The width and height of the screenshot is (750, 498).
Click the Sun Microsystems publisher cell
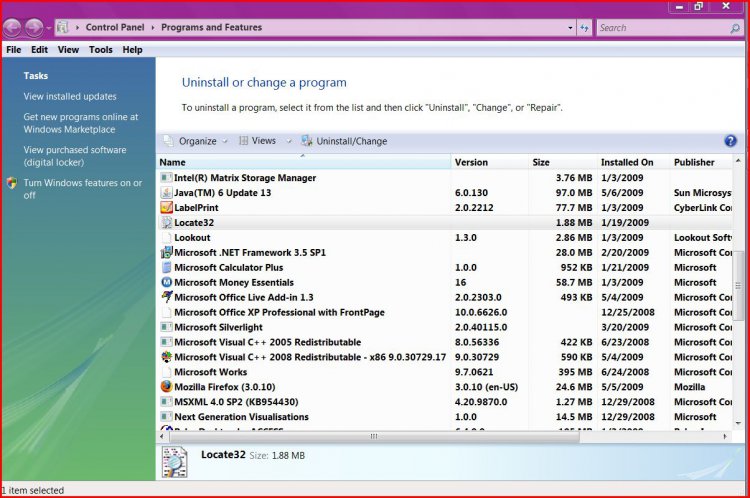tap(702, 193)
